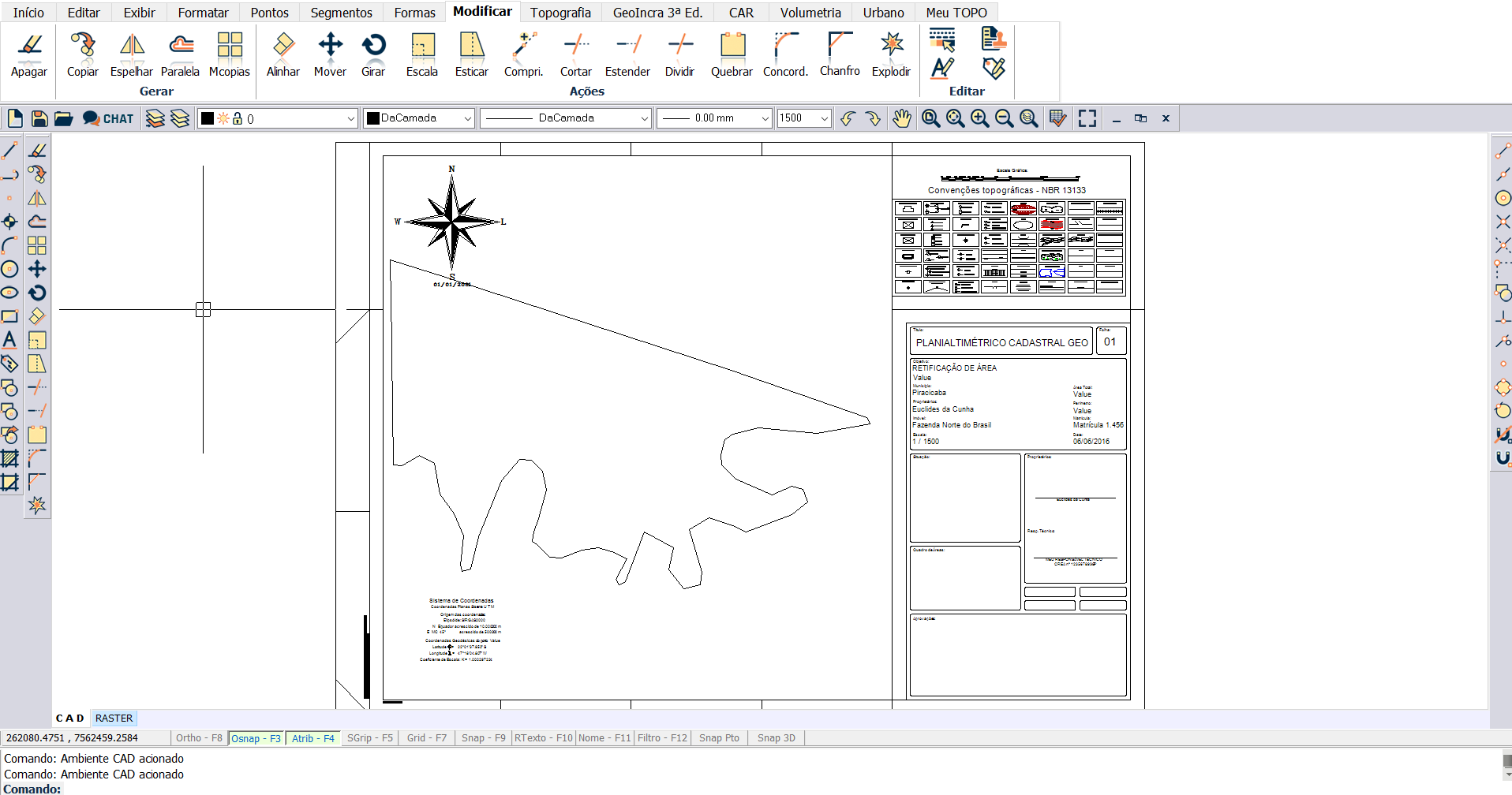Toggle Grid - F7 display
This screenshot has width=1512, height=795.
click(x=426, y=738)
